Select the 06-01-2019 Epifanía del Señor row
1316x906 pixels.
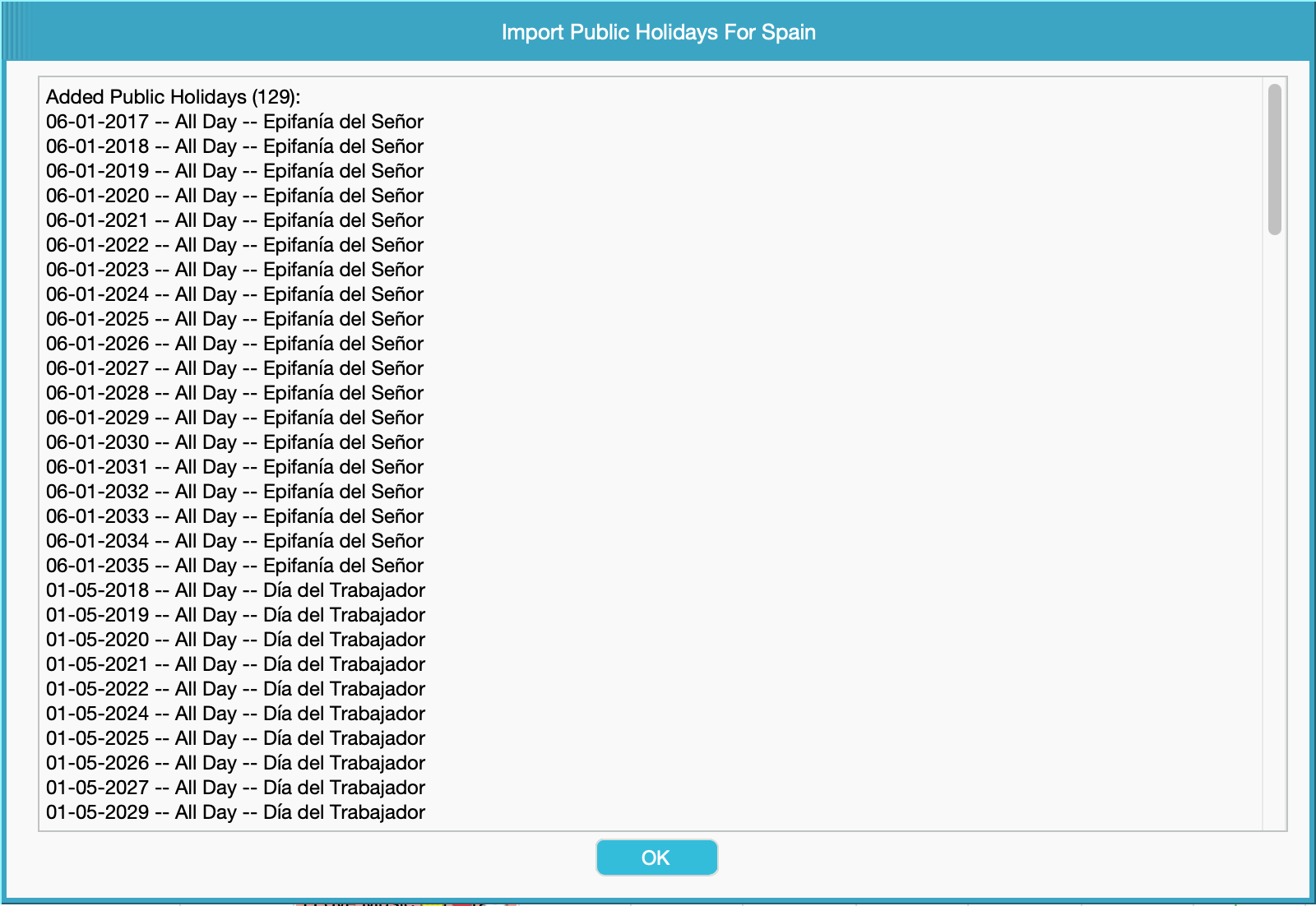tap(234, 171)
